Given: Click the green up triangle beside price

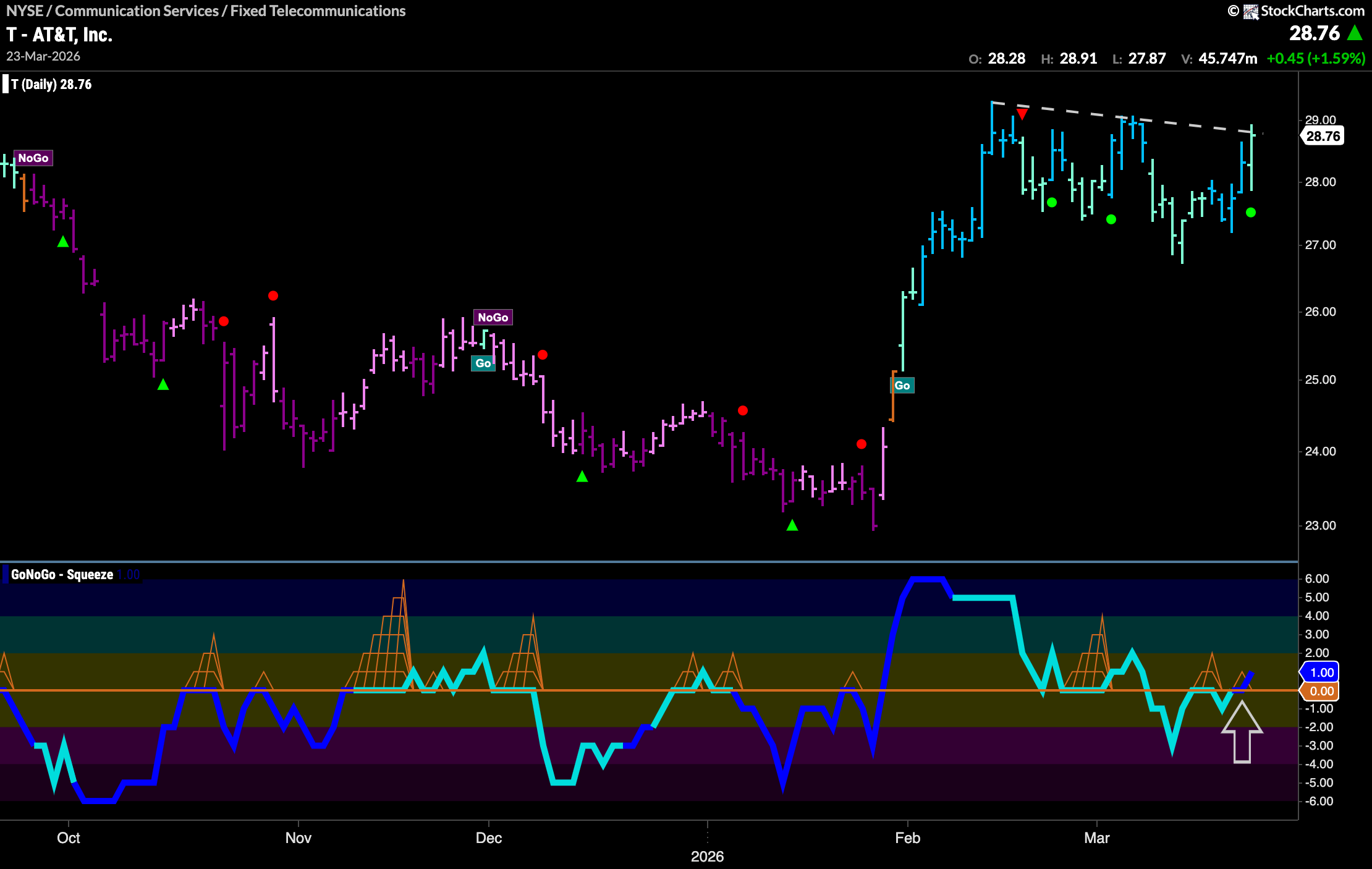Looking at the screenshot, I should coord(1355,33).
